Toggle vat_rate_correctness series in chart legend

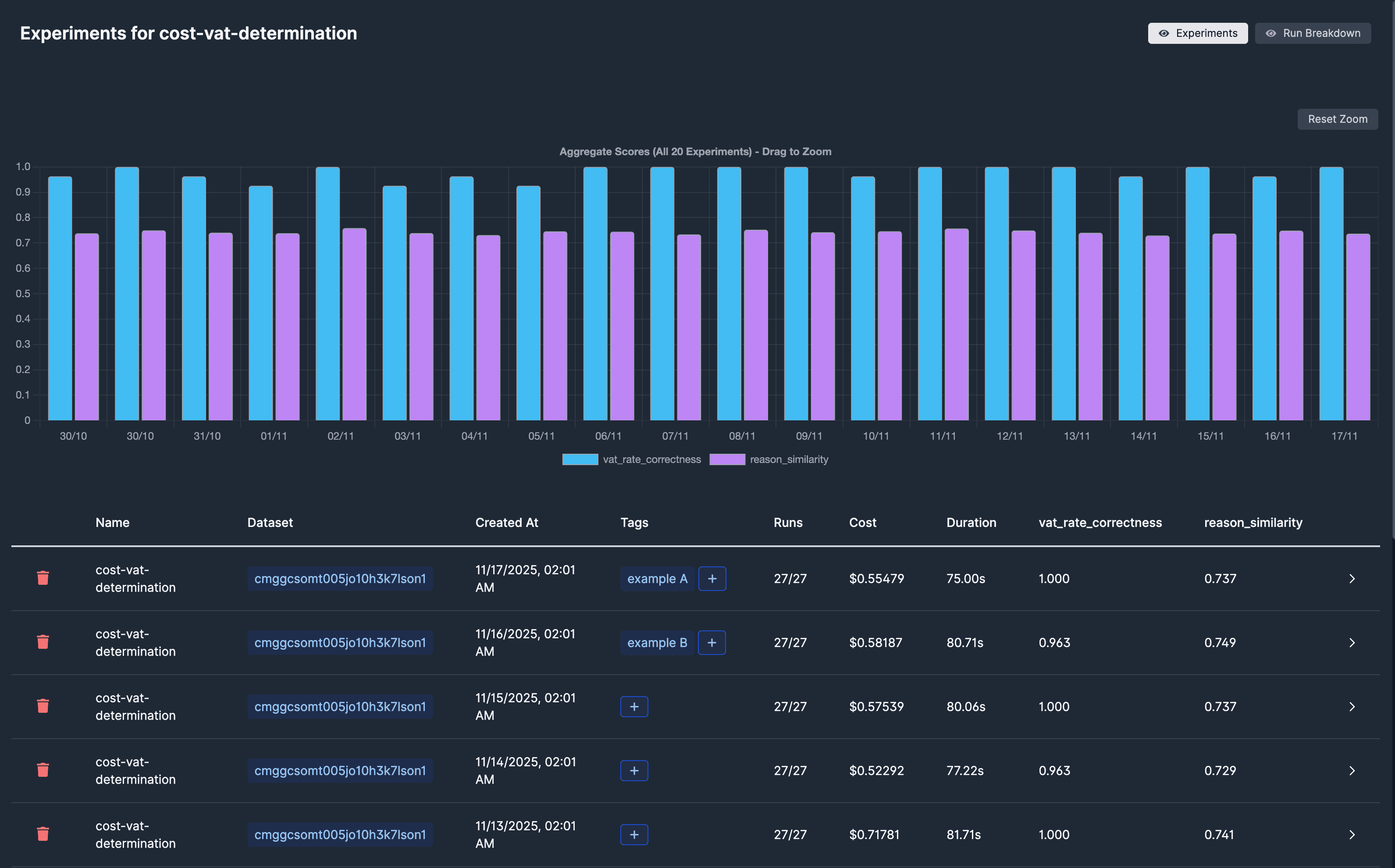pyautogui.click(x=631, y=459)
